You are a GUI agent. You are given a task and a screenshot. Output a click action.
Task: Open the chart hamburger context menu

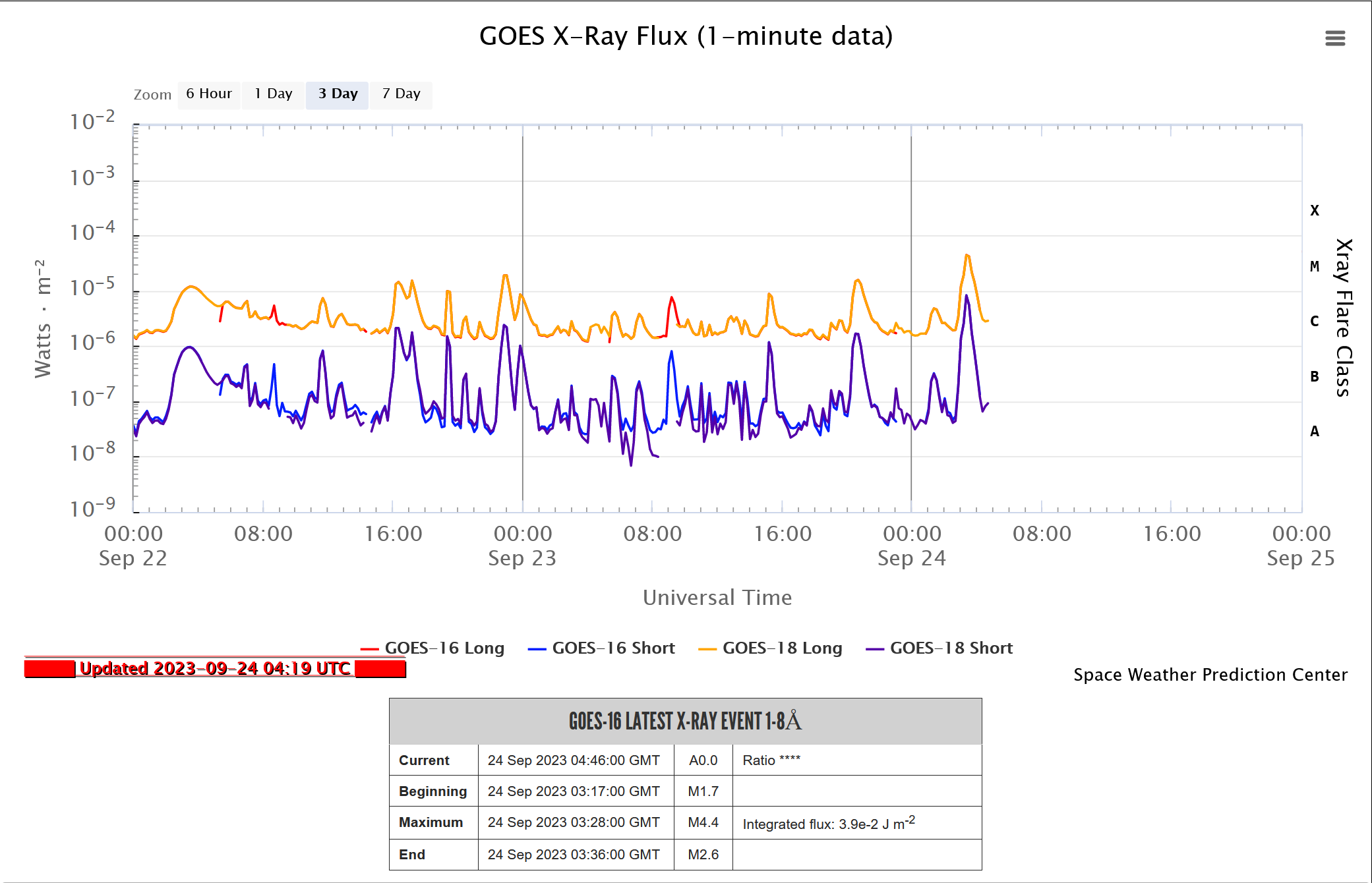[1334, 38]
